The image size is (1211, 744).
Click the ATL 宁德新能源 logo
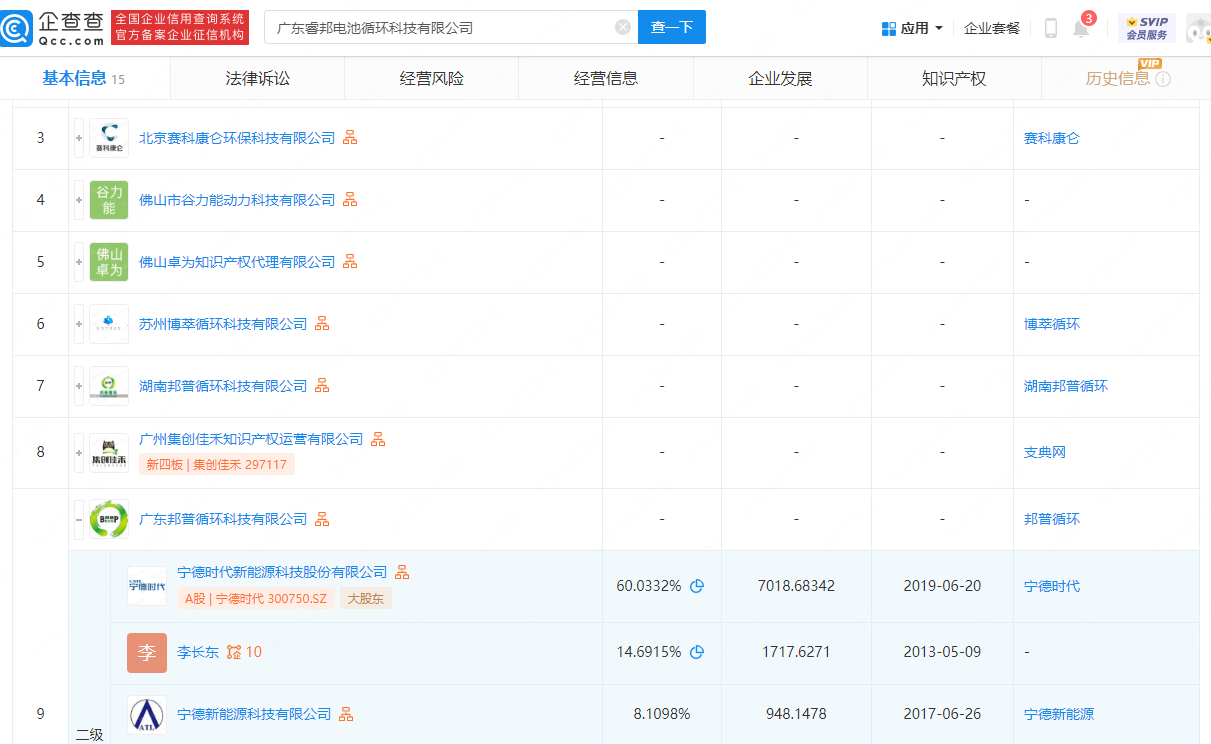(147, 714)
